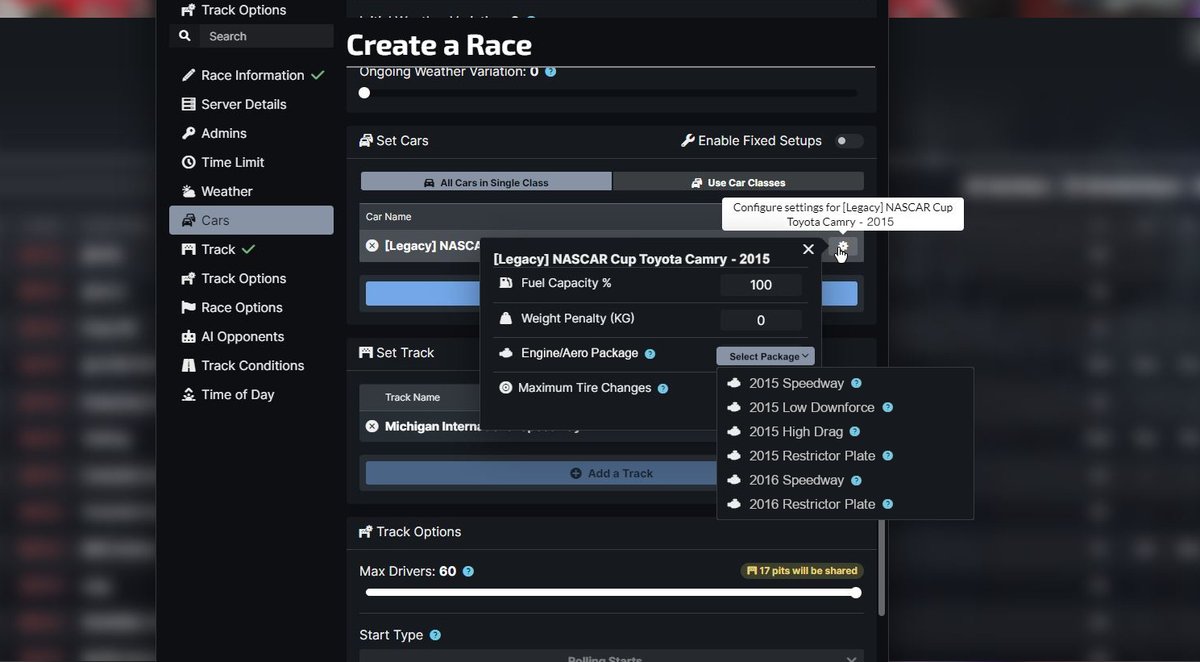1200x662 pixels.
Task: Click help icon next to 2015 Speedway
Action: point(856,383)
